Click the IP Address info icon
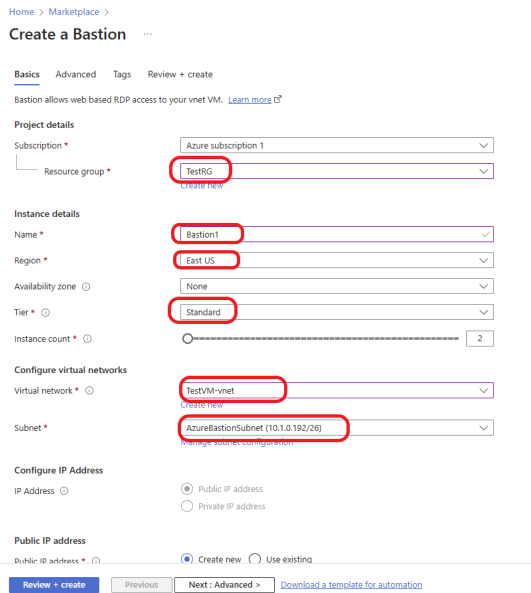Image resolution: width=531 pixels, height=593 pixels. [x=64, y=491]
